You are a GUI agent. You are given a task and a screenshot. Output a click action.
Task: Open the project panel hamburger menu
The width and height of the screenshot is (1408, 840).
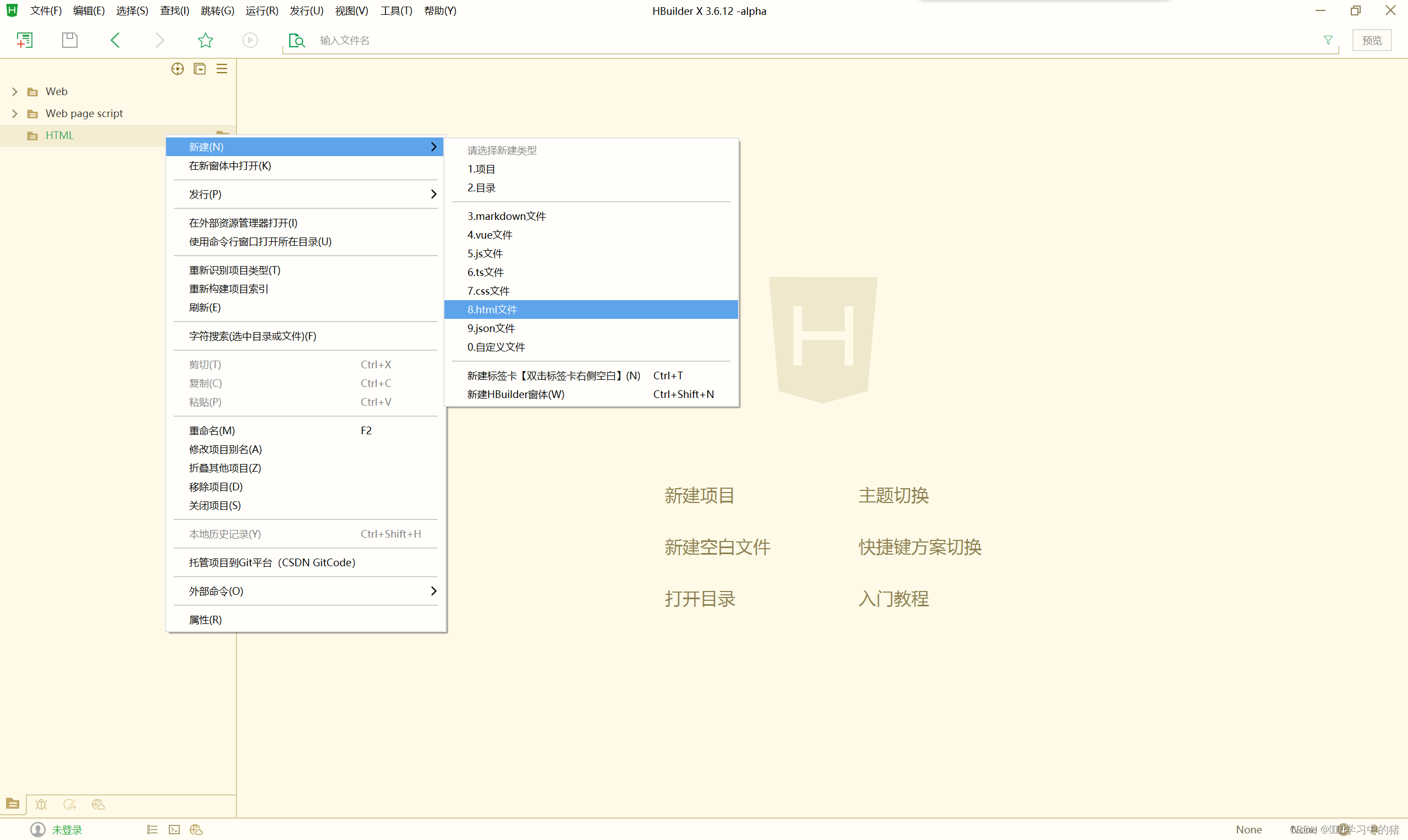click(x=222, y=69)
